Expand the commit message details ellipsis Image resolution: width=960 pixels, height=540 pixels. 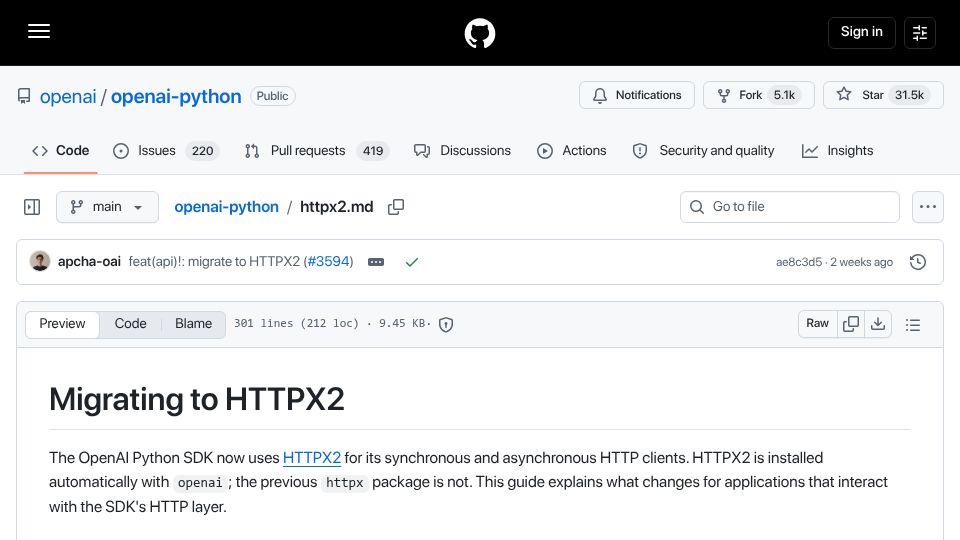pos(376,262)
